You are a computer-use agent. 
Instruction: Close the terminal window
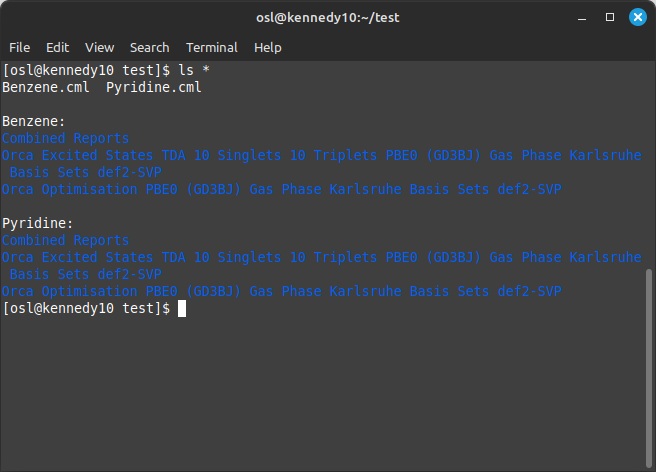point(638,17)
